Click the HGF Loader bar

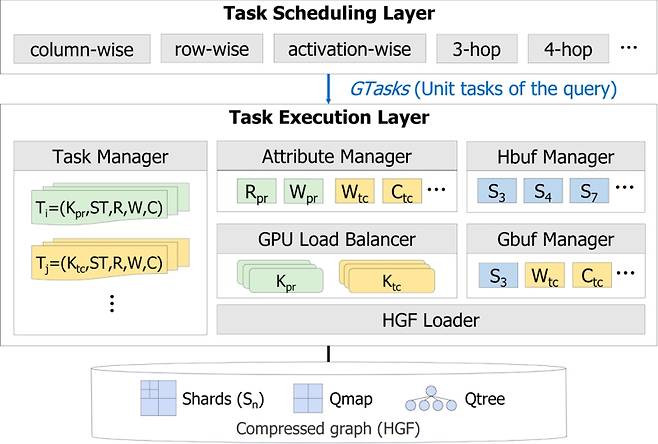click(x=431, y=320)
